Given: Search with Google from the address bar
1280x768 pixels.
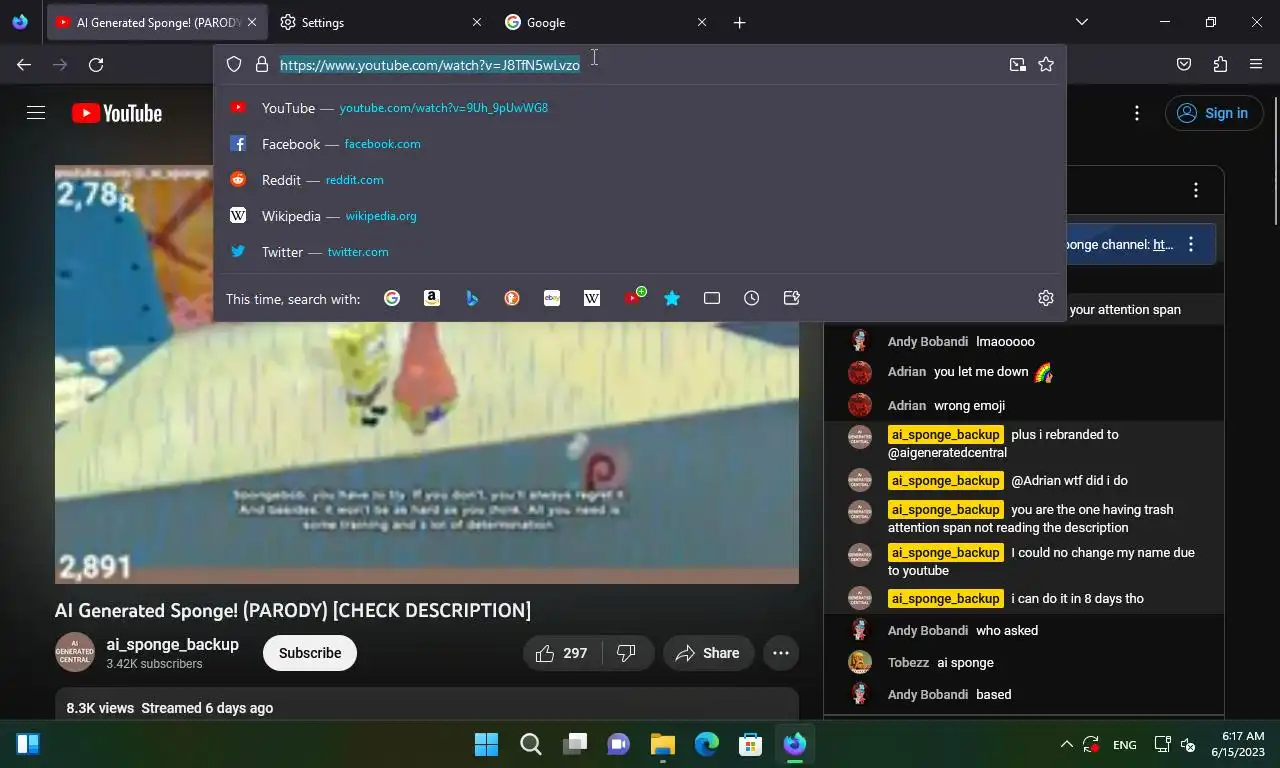Looking at the screenshot, I should point(392,298).
